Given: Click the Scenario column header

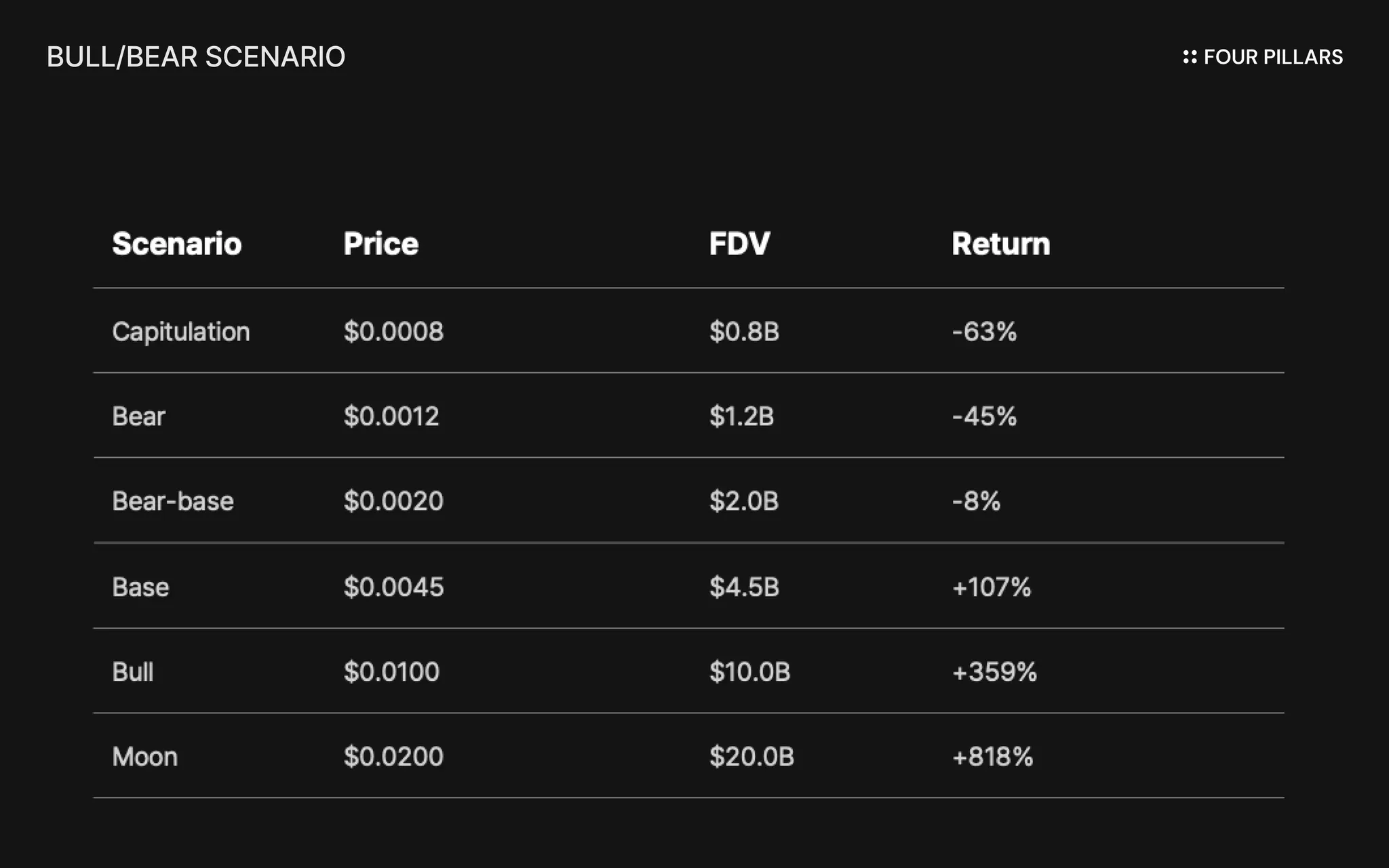Looking at the screenshot, I should [x=176, y=243].
